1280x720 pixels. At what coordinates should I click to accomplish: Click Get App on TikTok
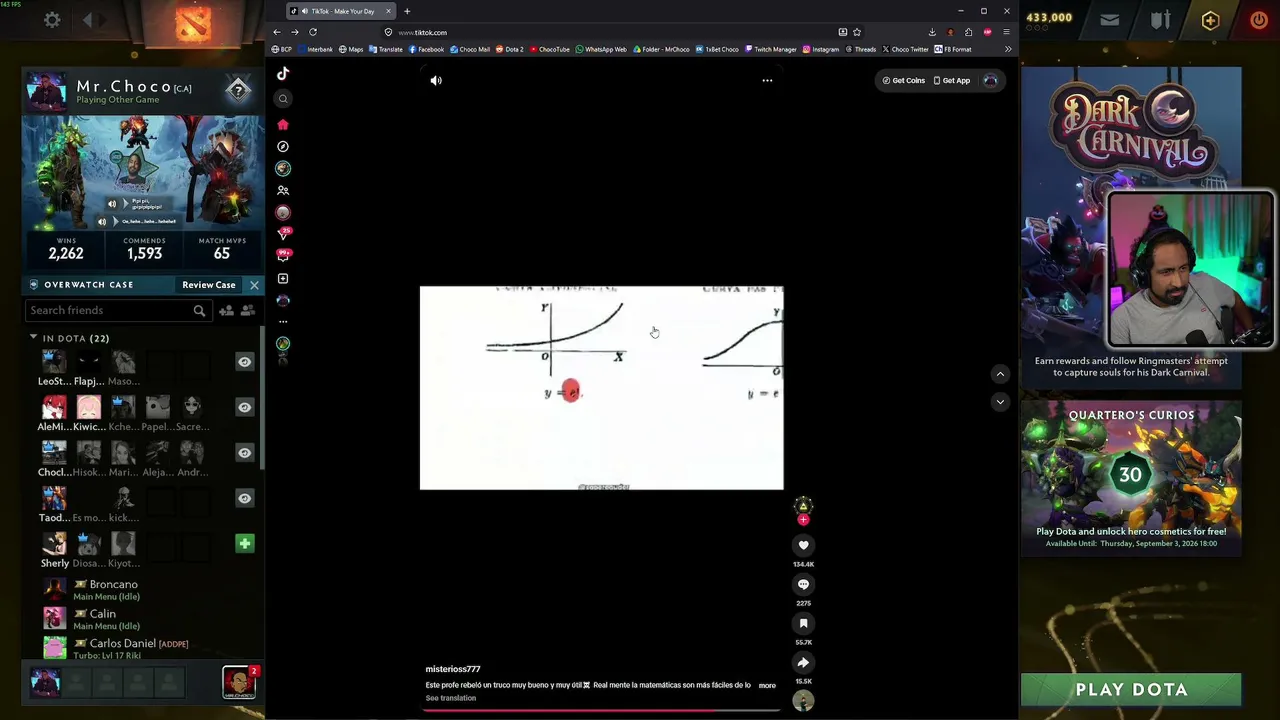[x=951, y=80]
